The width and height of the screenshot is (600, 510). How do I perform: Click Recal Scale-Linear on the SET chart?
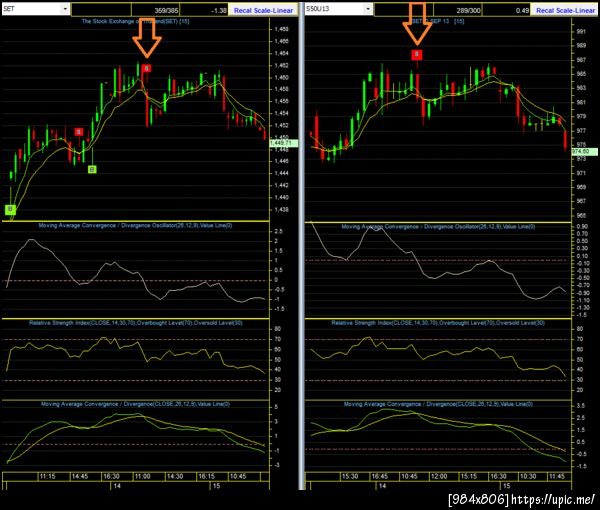coord(263,11)
